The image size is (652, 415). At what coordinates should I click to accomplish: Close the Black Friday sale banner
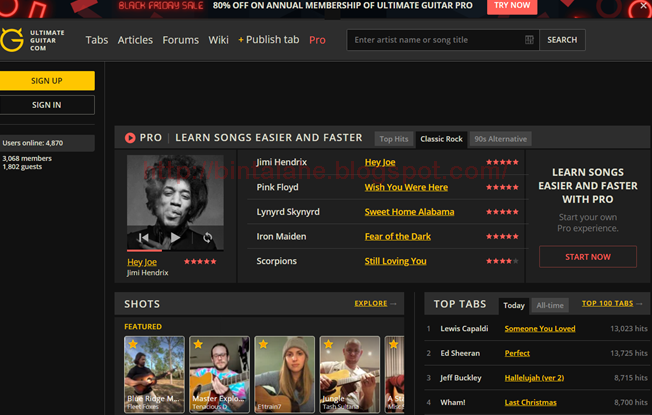pos(643,5)
